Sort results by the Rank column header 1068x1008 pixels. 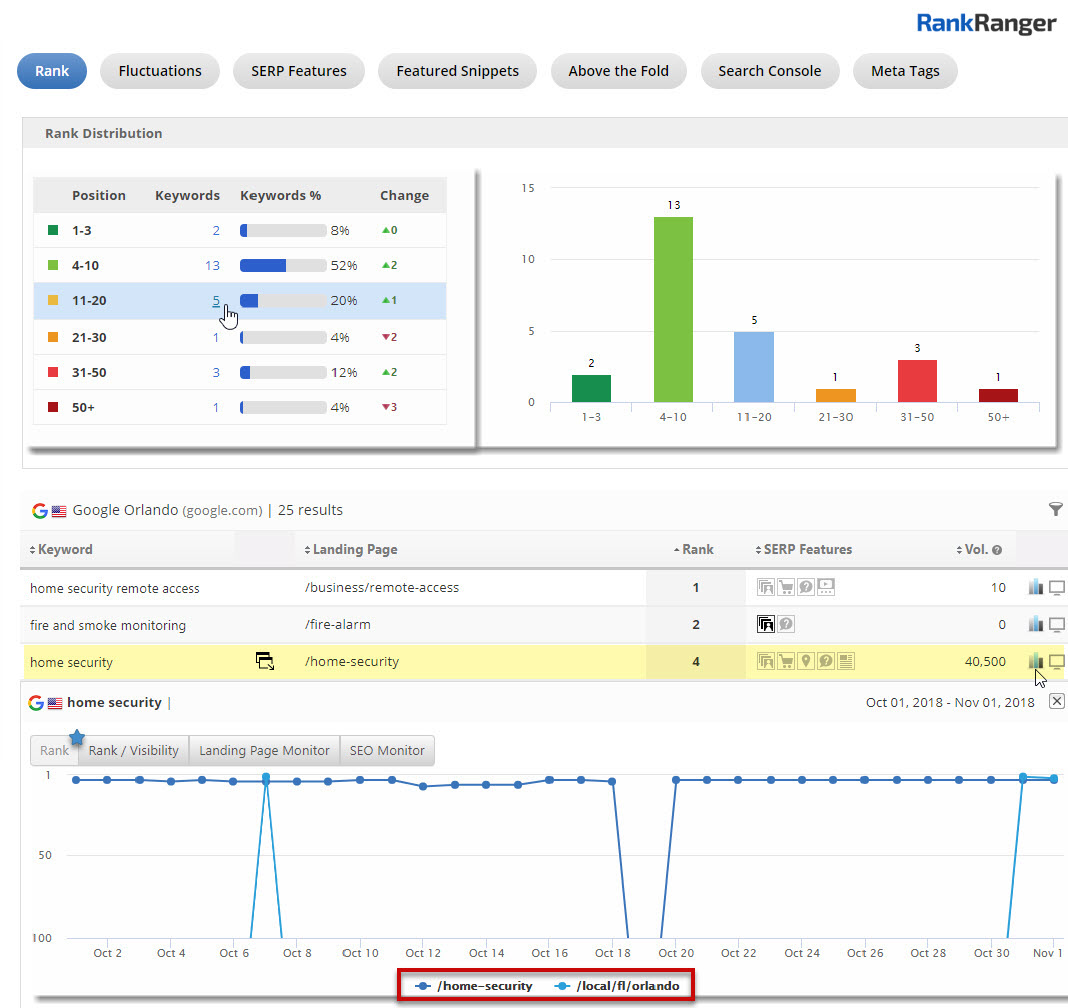tap(693, 549)
